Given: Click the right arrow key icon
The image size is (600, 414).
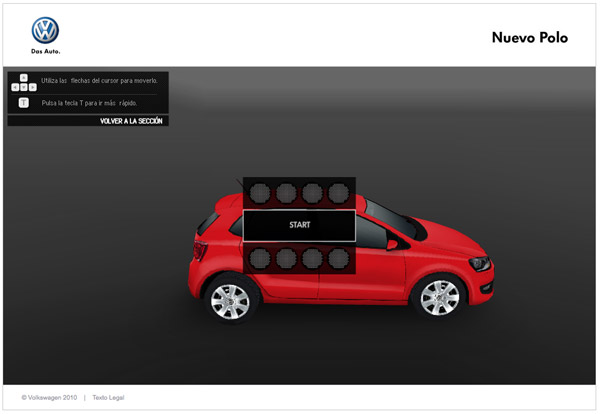Looking at the screenshot, I should tap(33, 87).
